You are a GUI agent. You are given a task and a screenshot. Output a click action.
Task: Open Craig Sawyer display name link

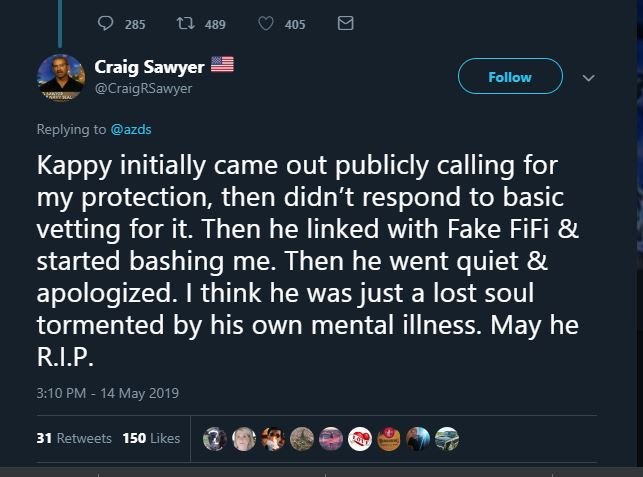click(x=150, y=67)
